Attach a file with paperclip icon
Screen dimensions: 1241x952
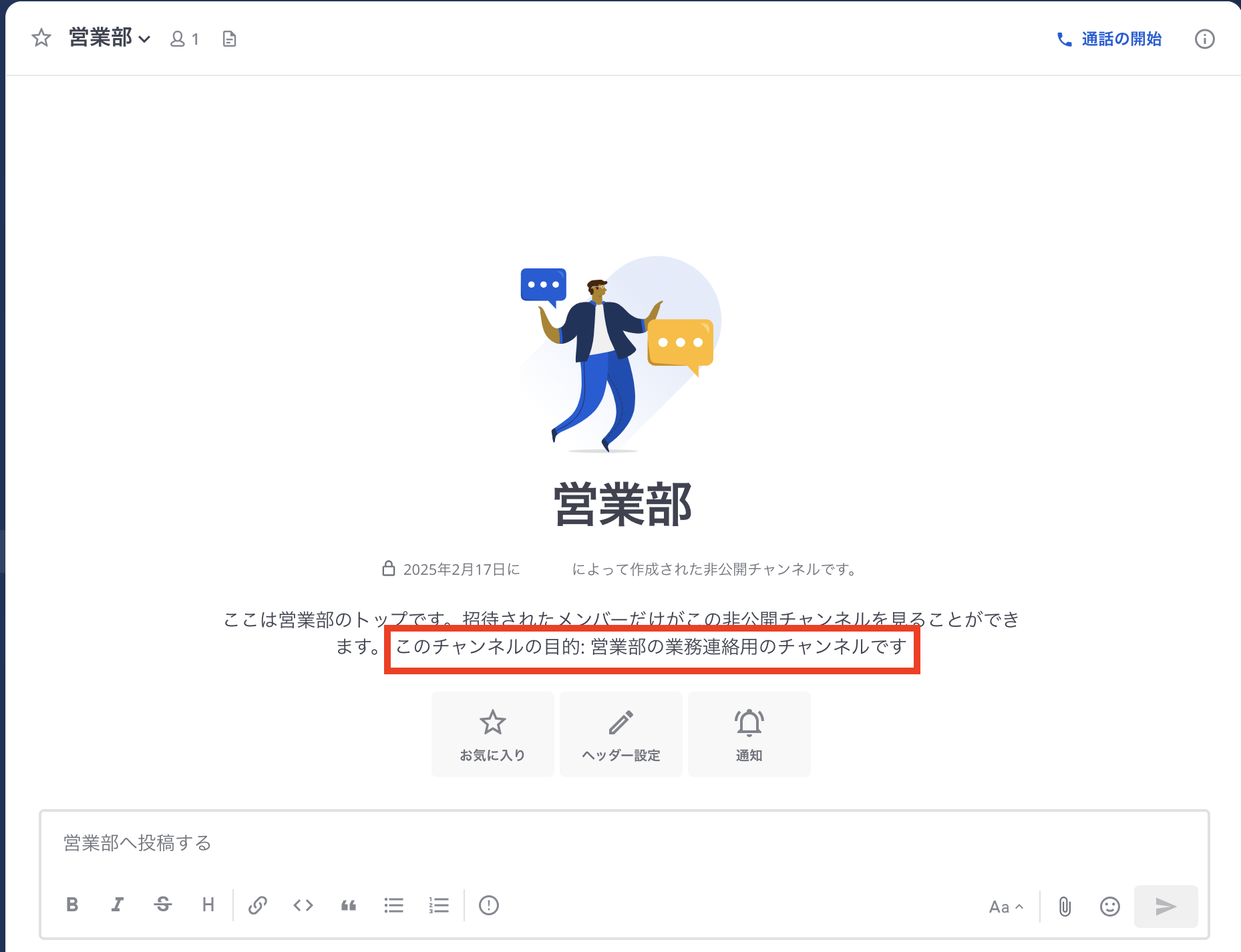1065,907
